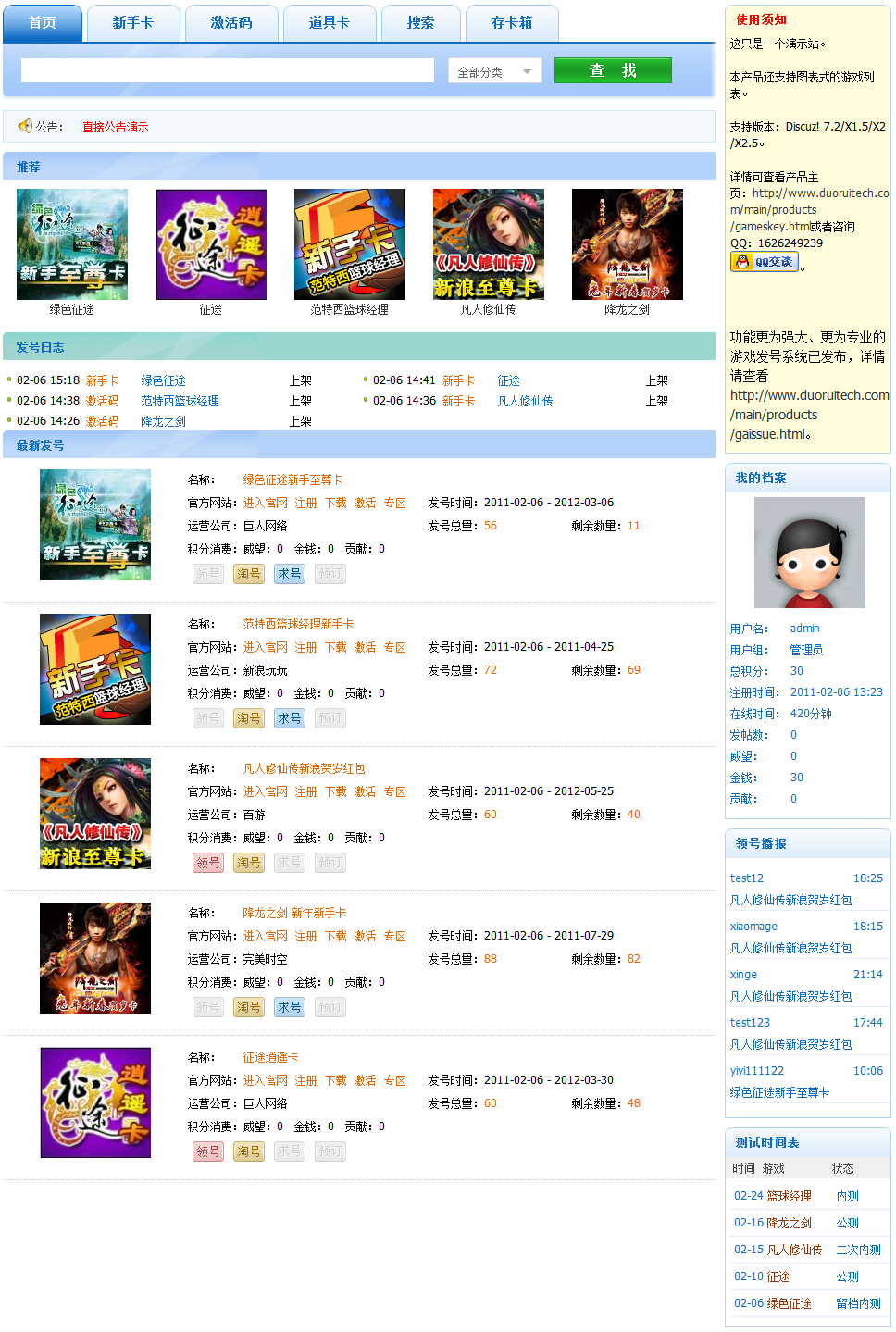Click the 绿色征途新手至尊卡 listing image
Image resolution: width=896 pixels, height=1332 pixels.
pos(95,525)
